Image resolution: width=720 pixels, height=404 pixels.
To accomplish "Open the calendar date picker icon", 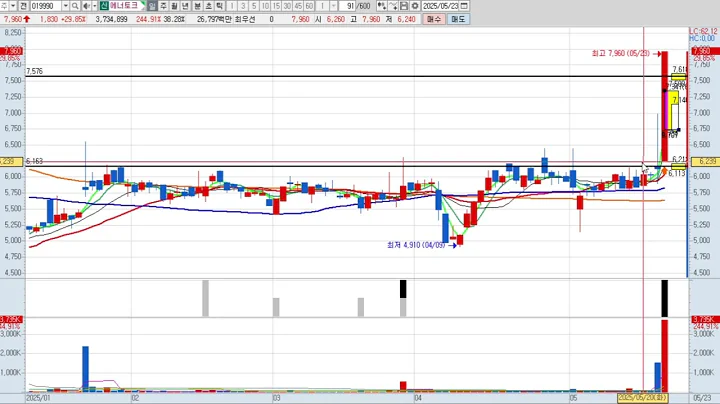I will pyautogui.click(x=464, y=6).
